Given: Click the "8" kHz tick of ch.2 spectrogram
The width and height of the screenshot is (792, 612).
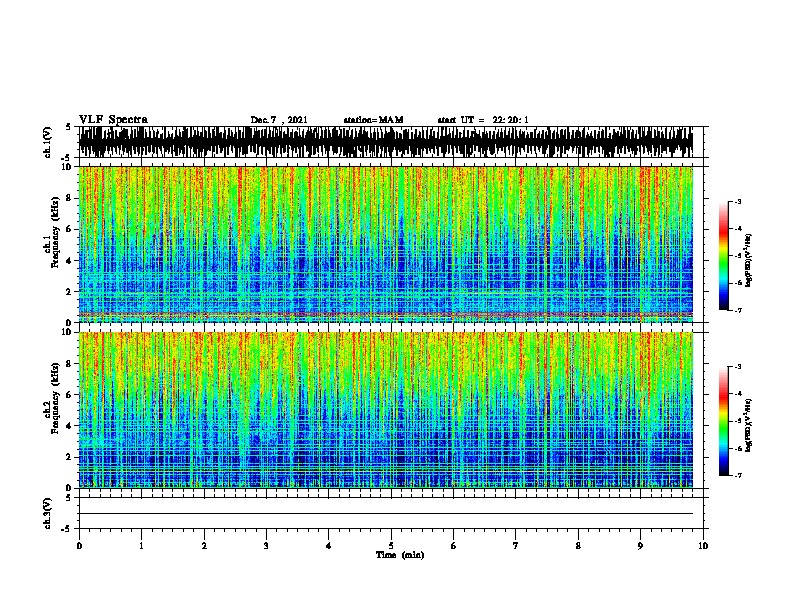Looking at the screenshot, I should (x=70, y=364).
